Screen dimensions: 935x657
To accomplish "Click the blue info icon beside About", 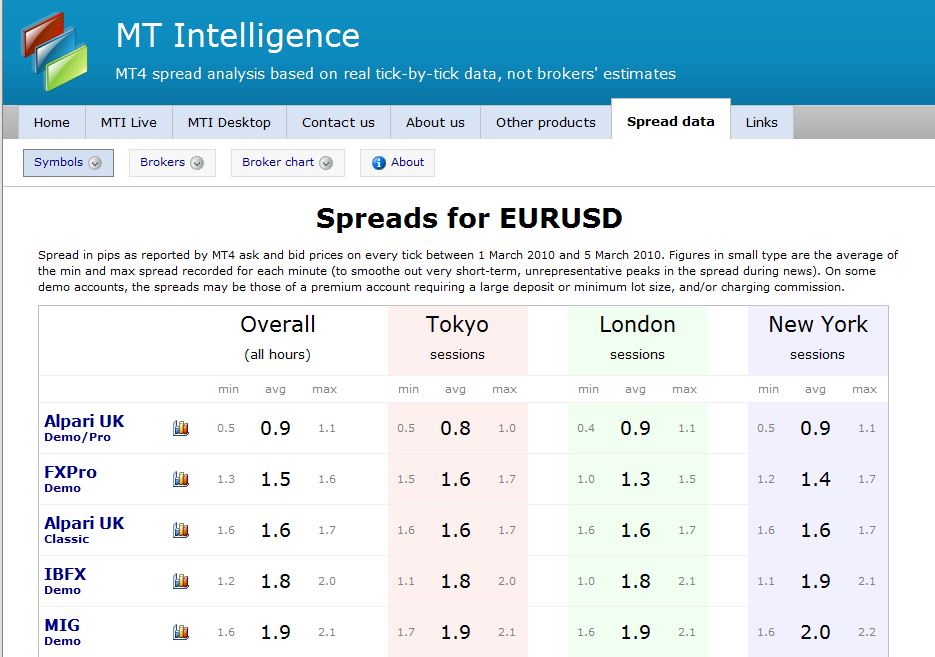I will click(379, 163).
